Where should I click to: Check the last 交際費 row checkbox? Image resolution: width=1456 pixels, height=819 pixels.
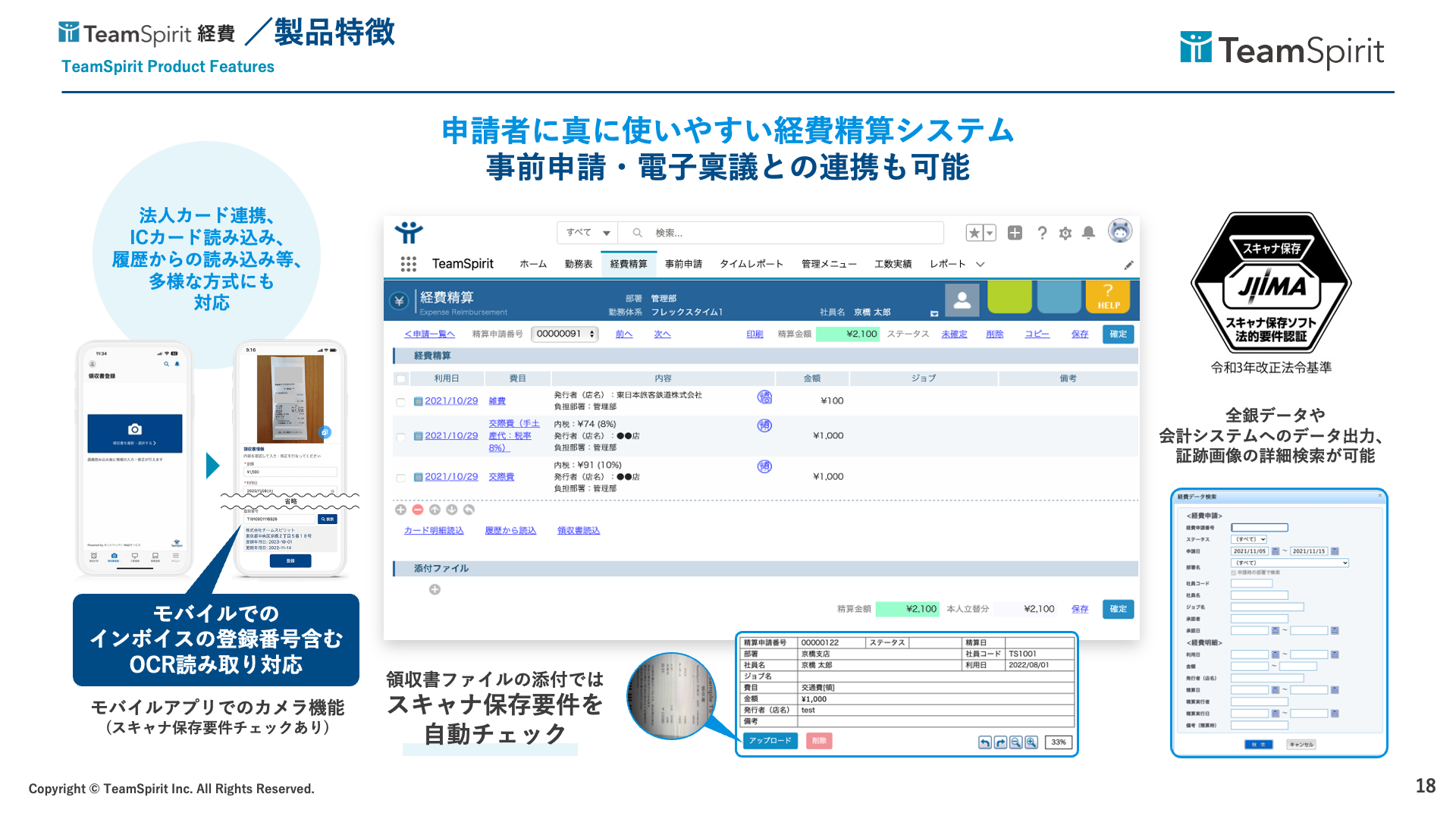point(400,478)
